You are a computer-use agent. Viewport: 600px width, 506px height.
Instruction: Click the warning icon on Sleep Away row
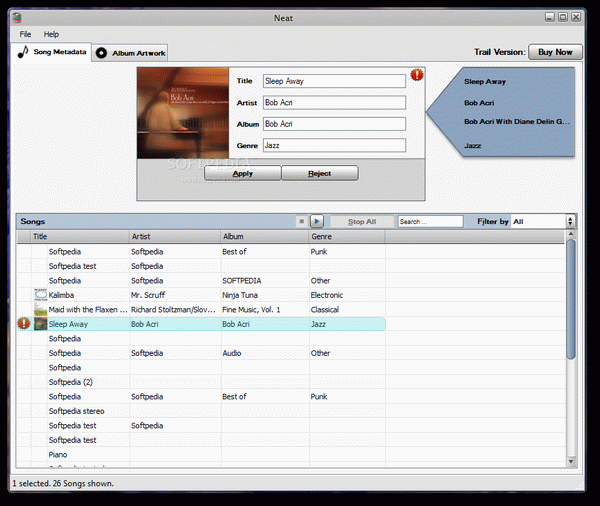(24, 324)
